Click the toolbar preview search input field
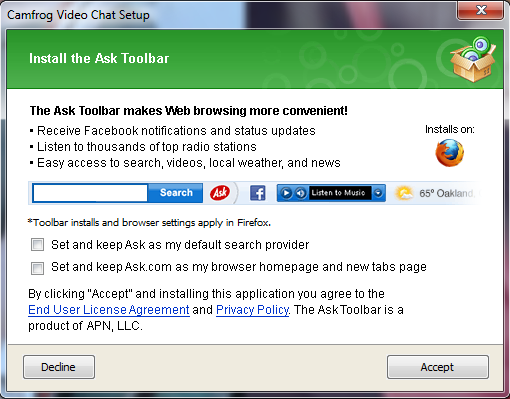Screen dimensions: 510x399 (x=90, y=193)
